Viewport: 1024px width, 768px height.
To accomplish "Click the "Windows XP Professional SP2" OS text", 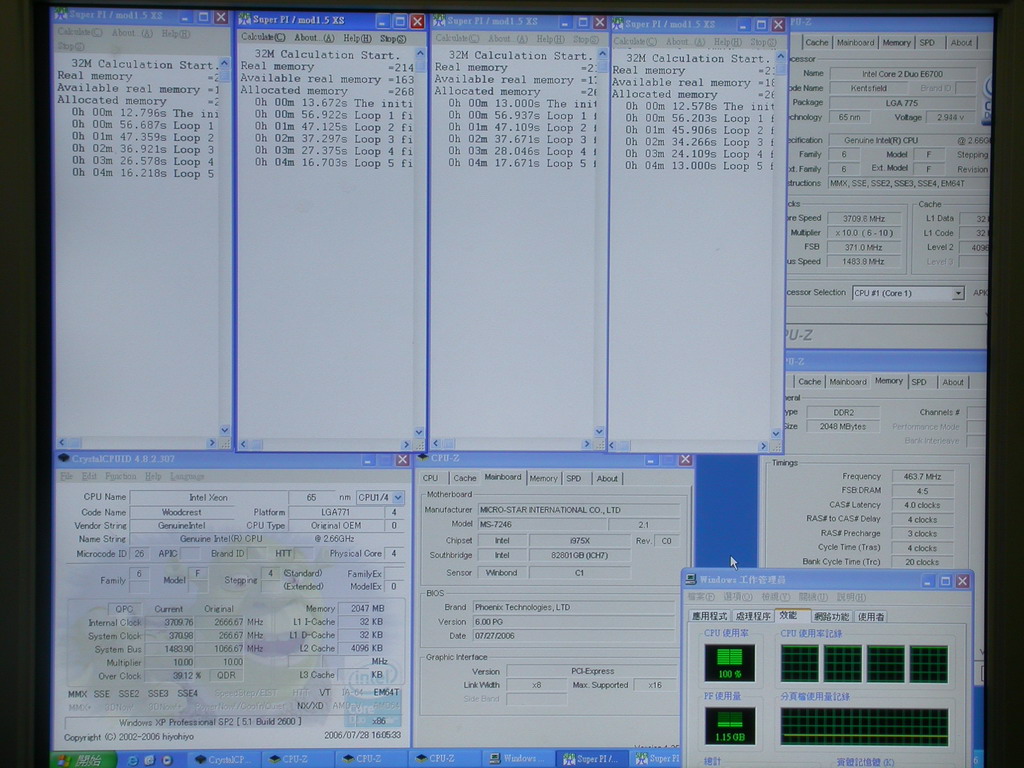I will click(x=210, y=722).
